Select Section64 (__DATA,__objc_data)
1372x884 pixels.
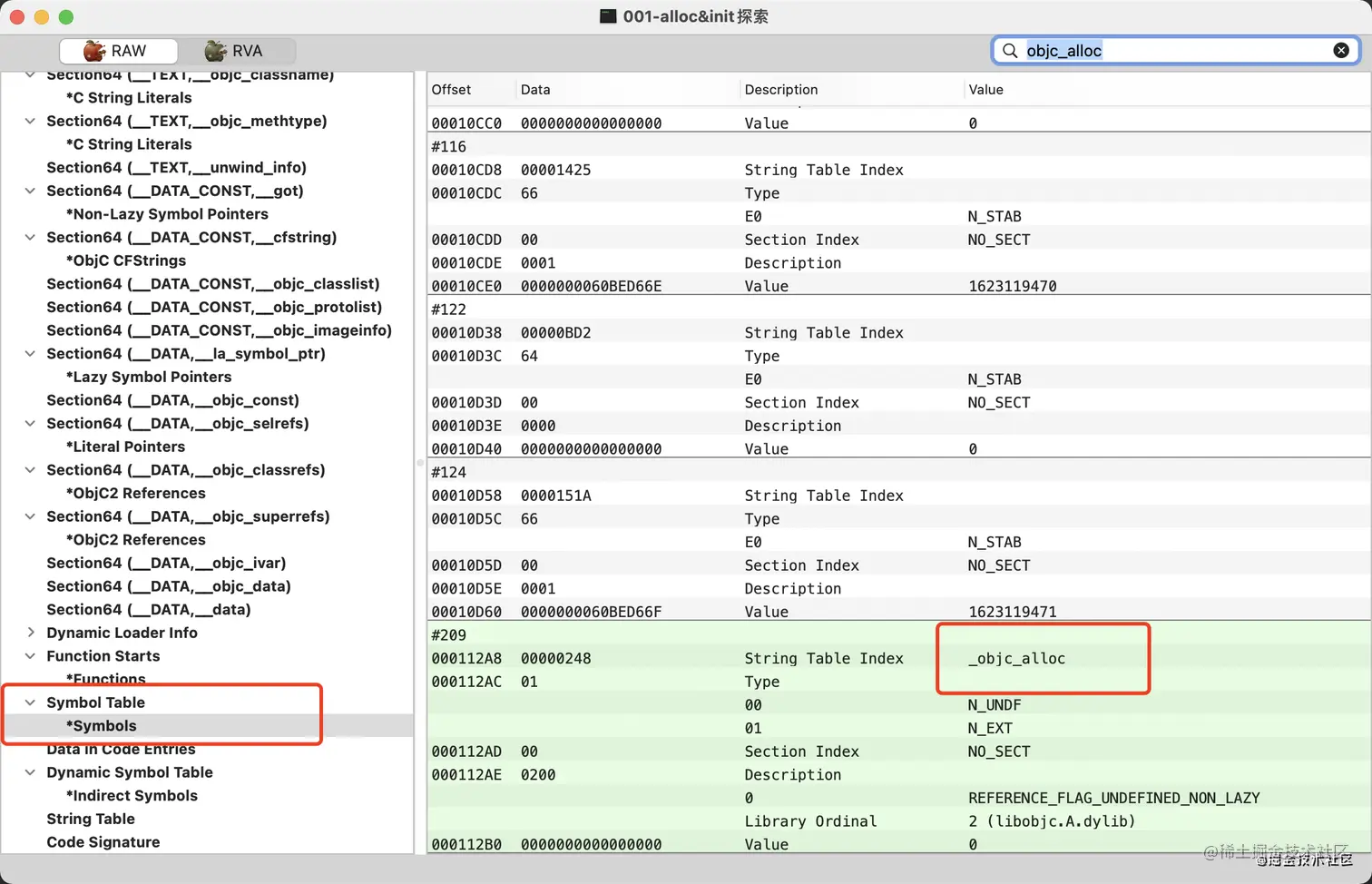(x=169, y=586)
